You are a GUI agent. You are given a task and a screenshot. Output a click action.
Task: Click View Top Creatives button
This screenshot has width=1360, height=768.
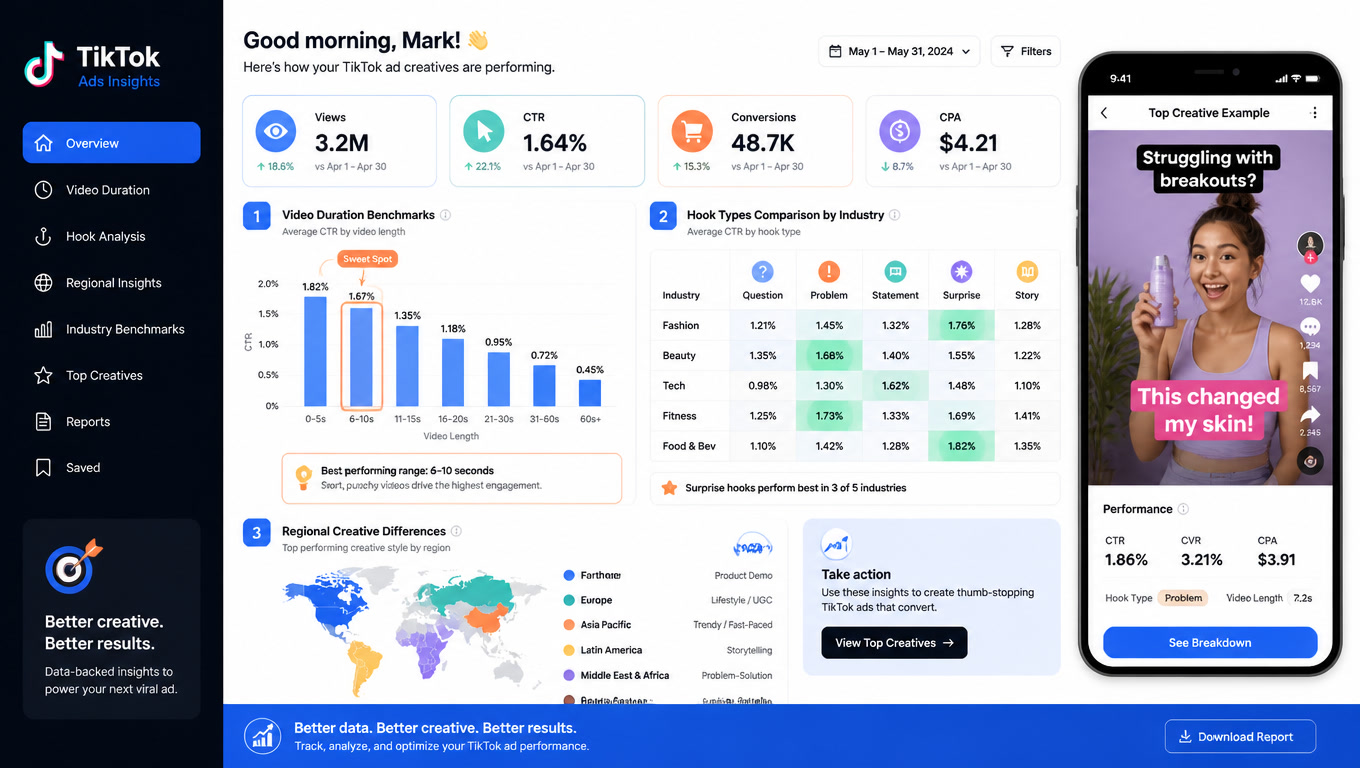click(x=894, y=643)
